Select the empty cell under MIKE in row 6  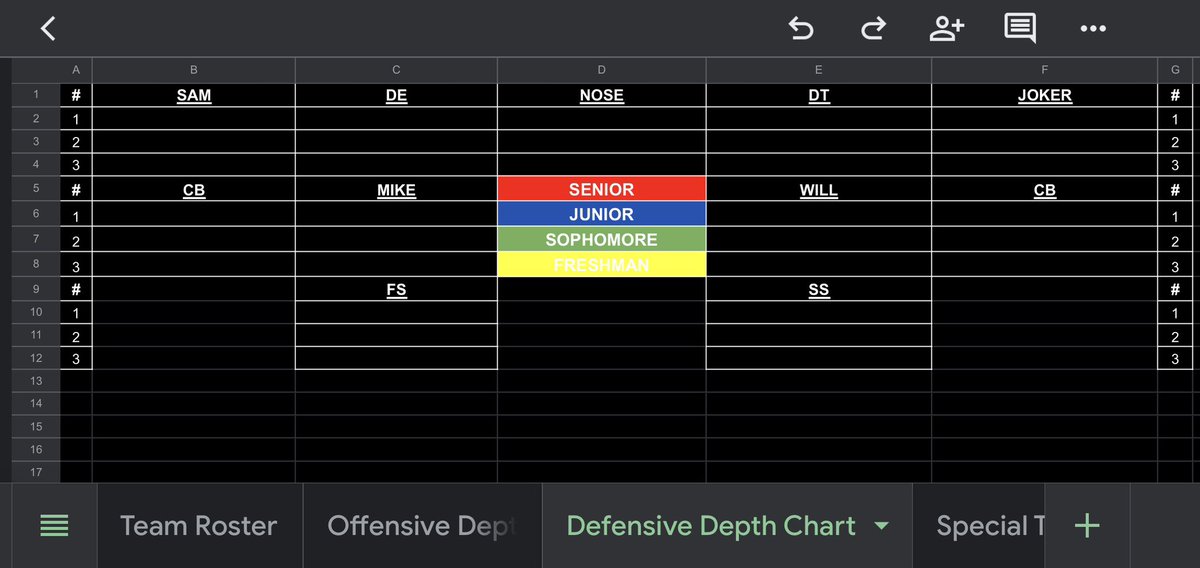tap(396, 214)
